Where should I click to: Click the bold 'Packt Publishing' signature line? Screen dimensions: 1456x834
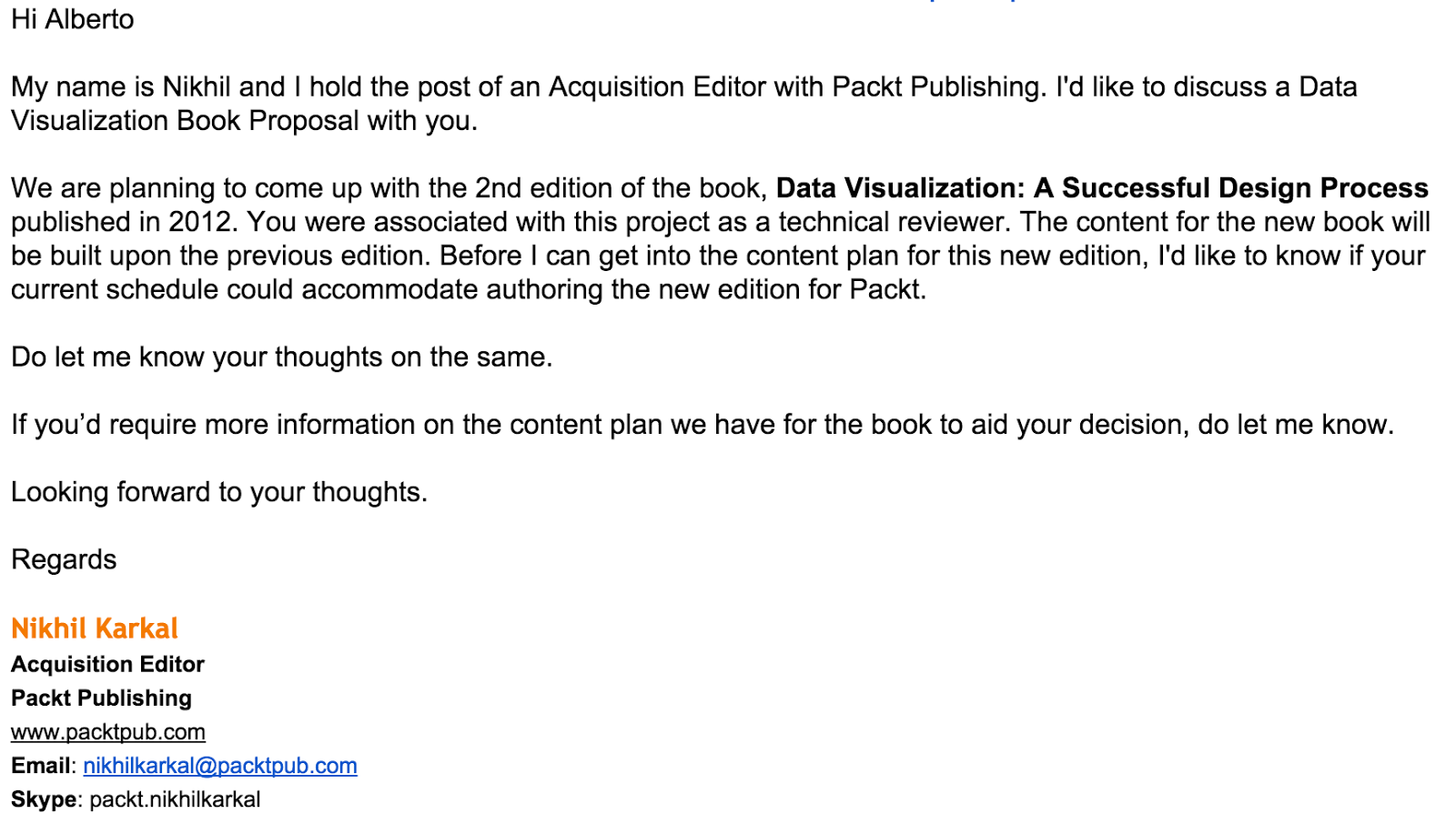pos(101,698)
